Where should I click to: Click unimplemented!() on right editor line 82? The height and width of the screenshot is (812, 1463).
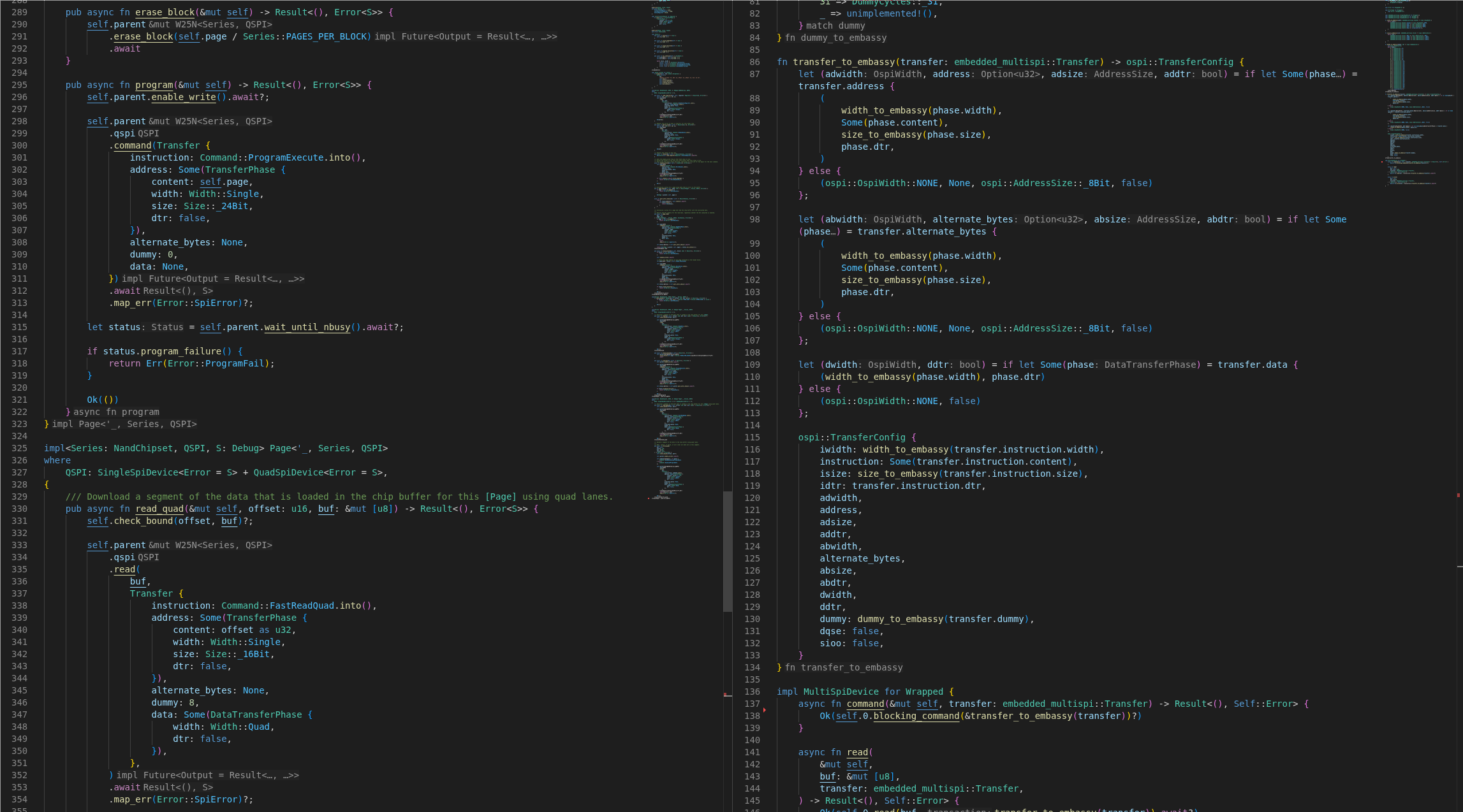[x=890, y=13]
